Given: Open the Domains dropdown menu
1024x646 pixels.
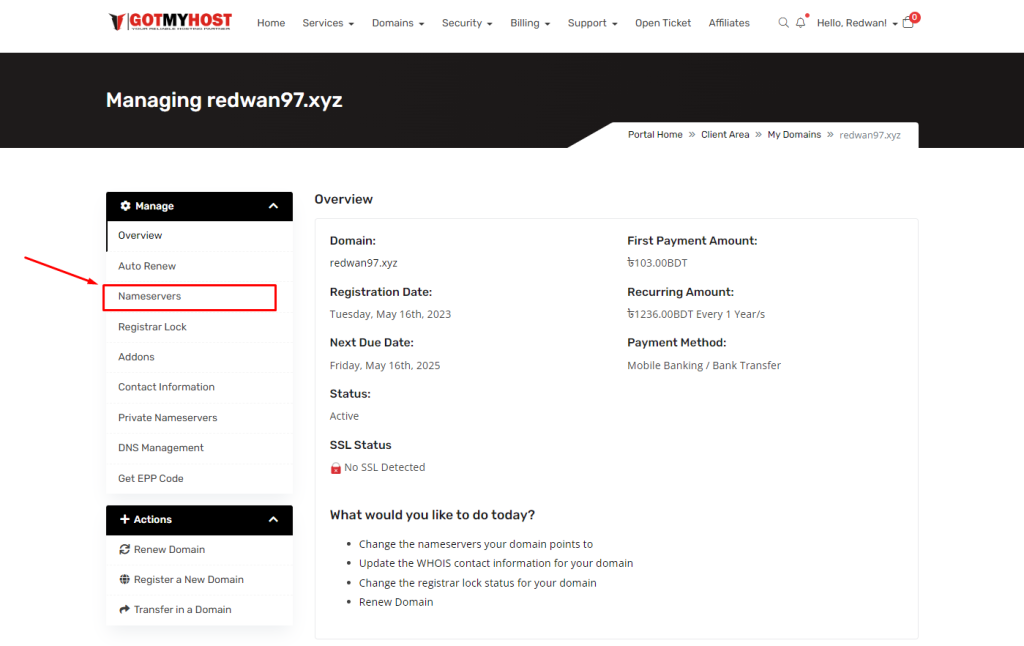Looking at the screenshot, I should (397, 23).
